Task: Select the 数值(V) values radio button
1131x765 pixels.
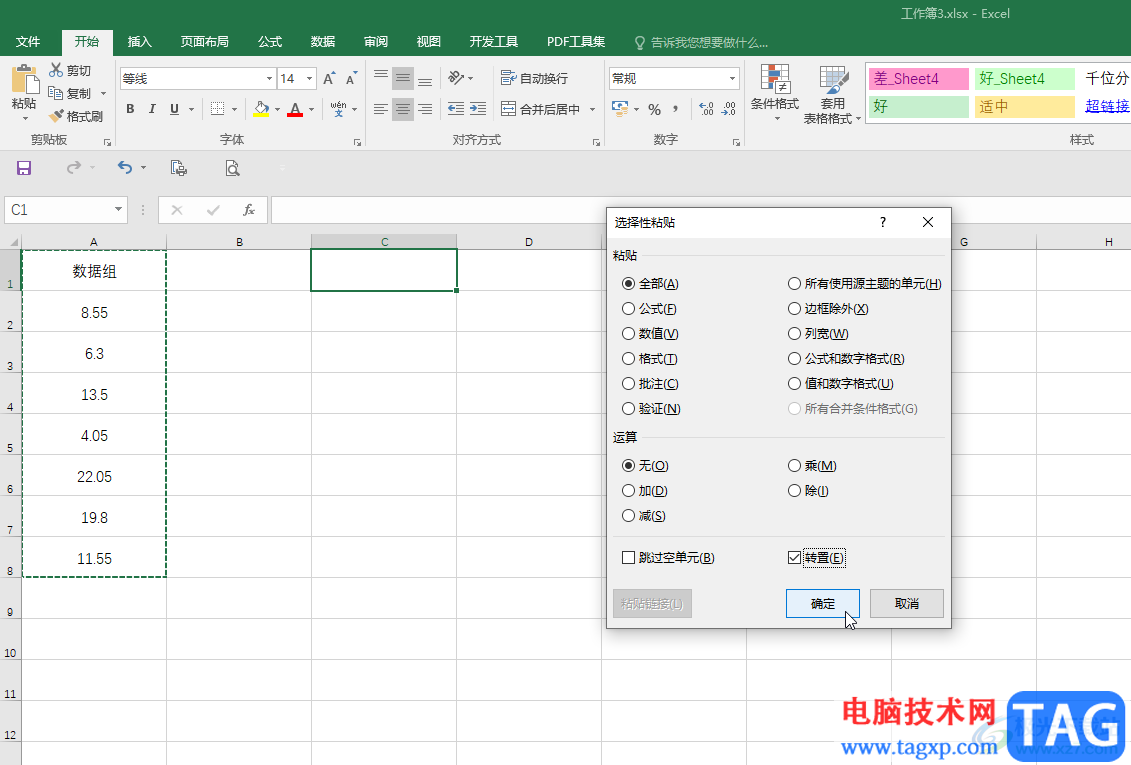Action: 628,334
